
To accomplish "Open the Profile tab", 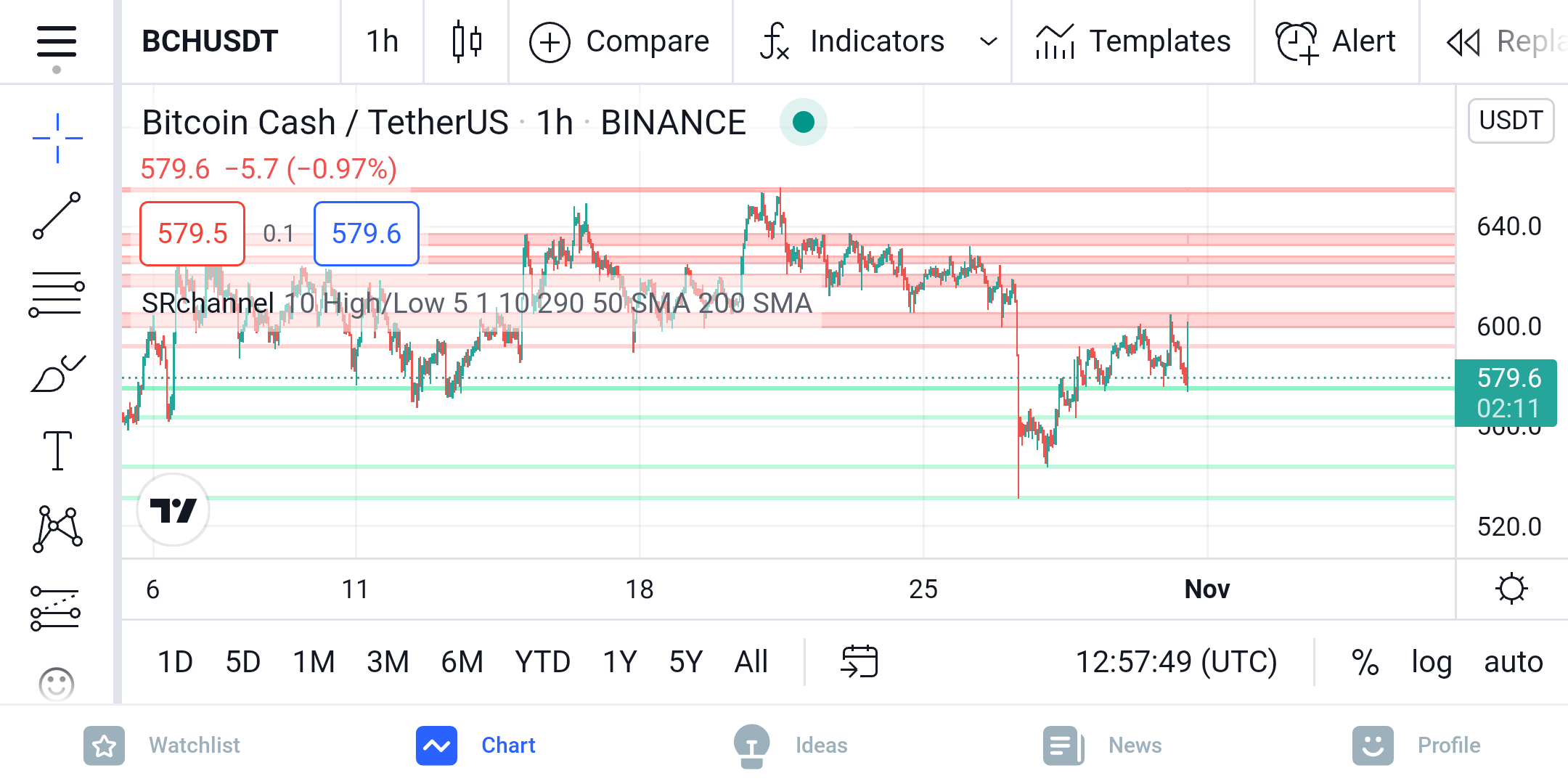I will 1416,746.
